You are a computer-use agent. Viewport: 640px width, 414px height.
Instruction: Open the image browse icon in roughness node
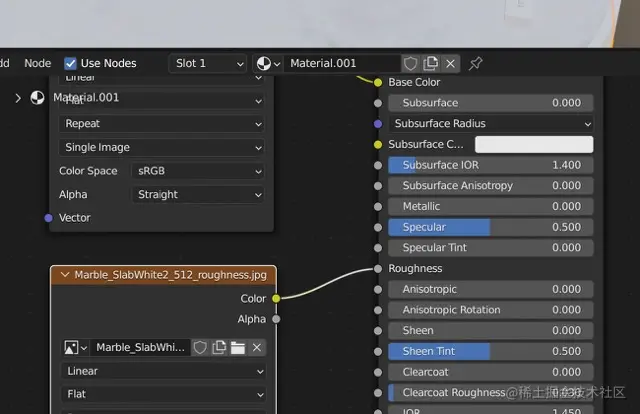click(76, 348)
